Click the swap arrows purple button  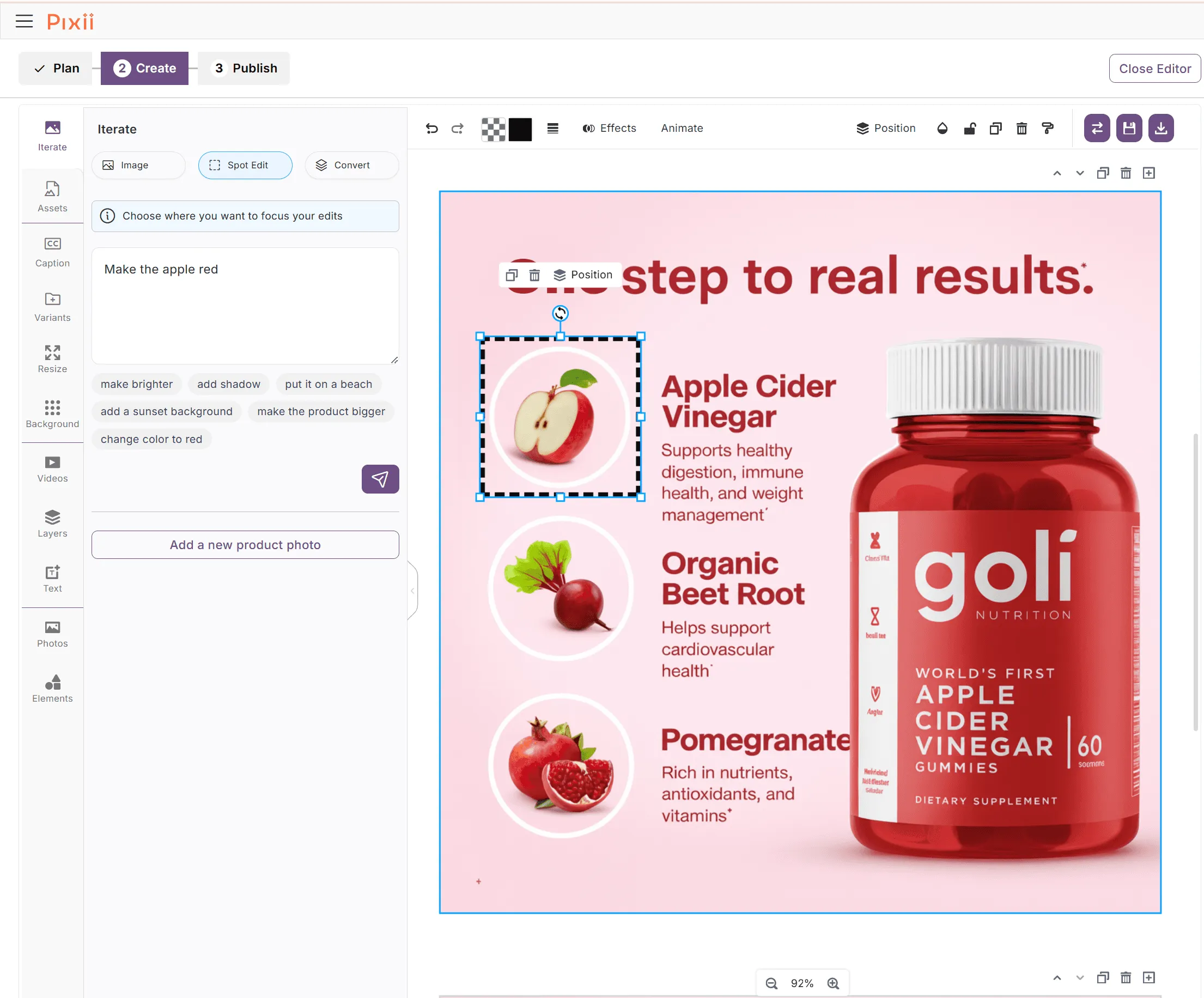[x=1097, y=128]
